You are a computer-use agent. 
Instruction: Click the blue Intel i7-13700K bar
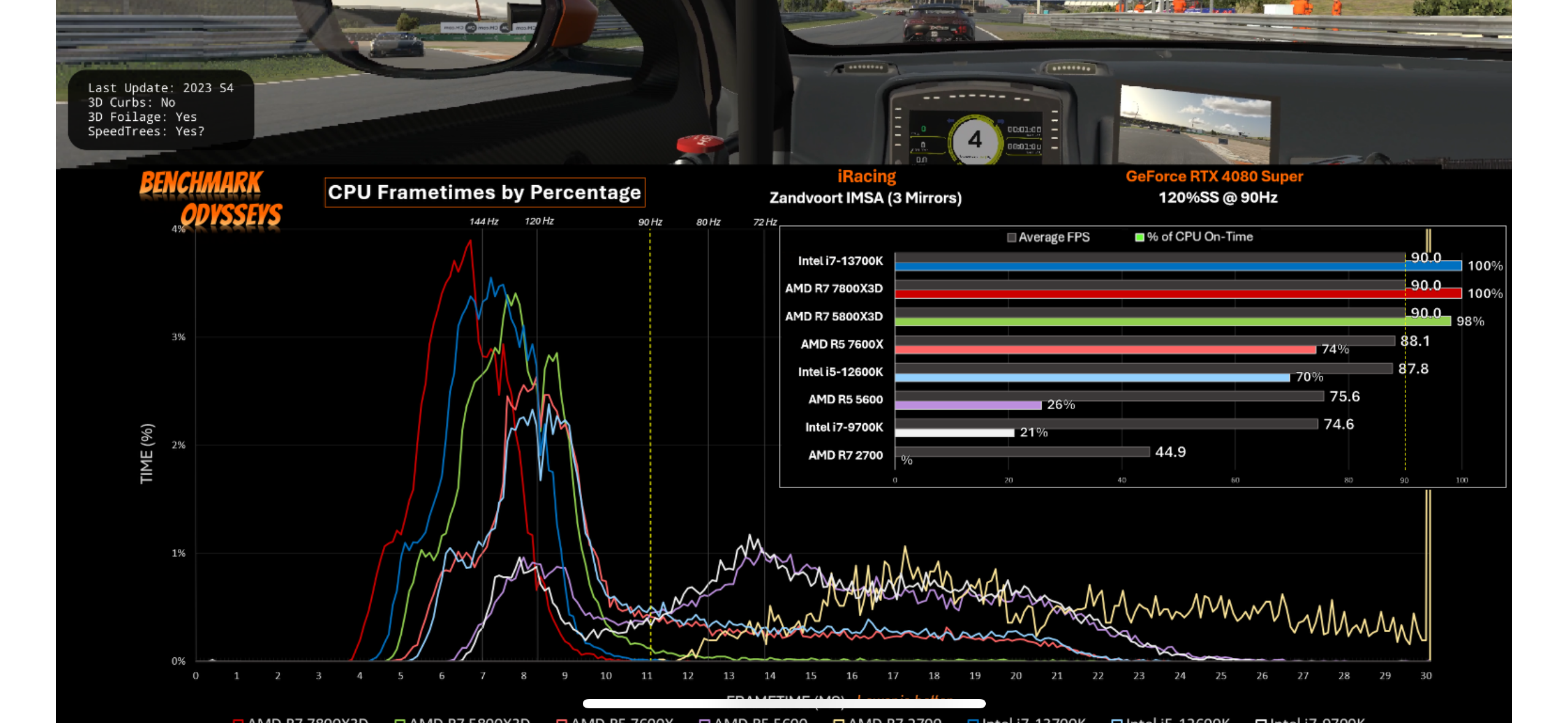[x=1166, y=266]
